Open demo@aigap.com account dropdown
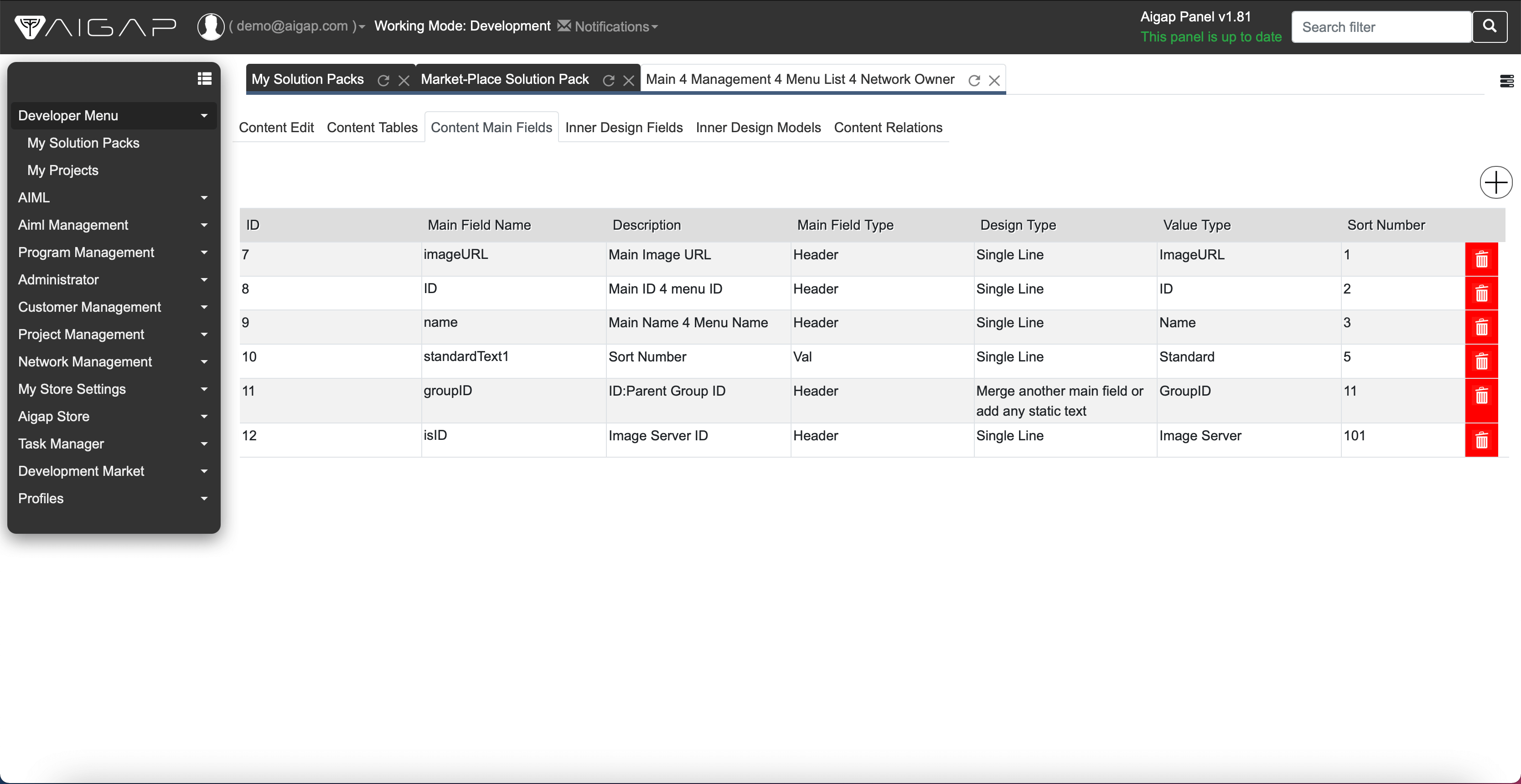The image size is (1521, 784). click(297, 26)
